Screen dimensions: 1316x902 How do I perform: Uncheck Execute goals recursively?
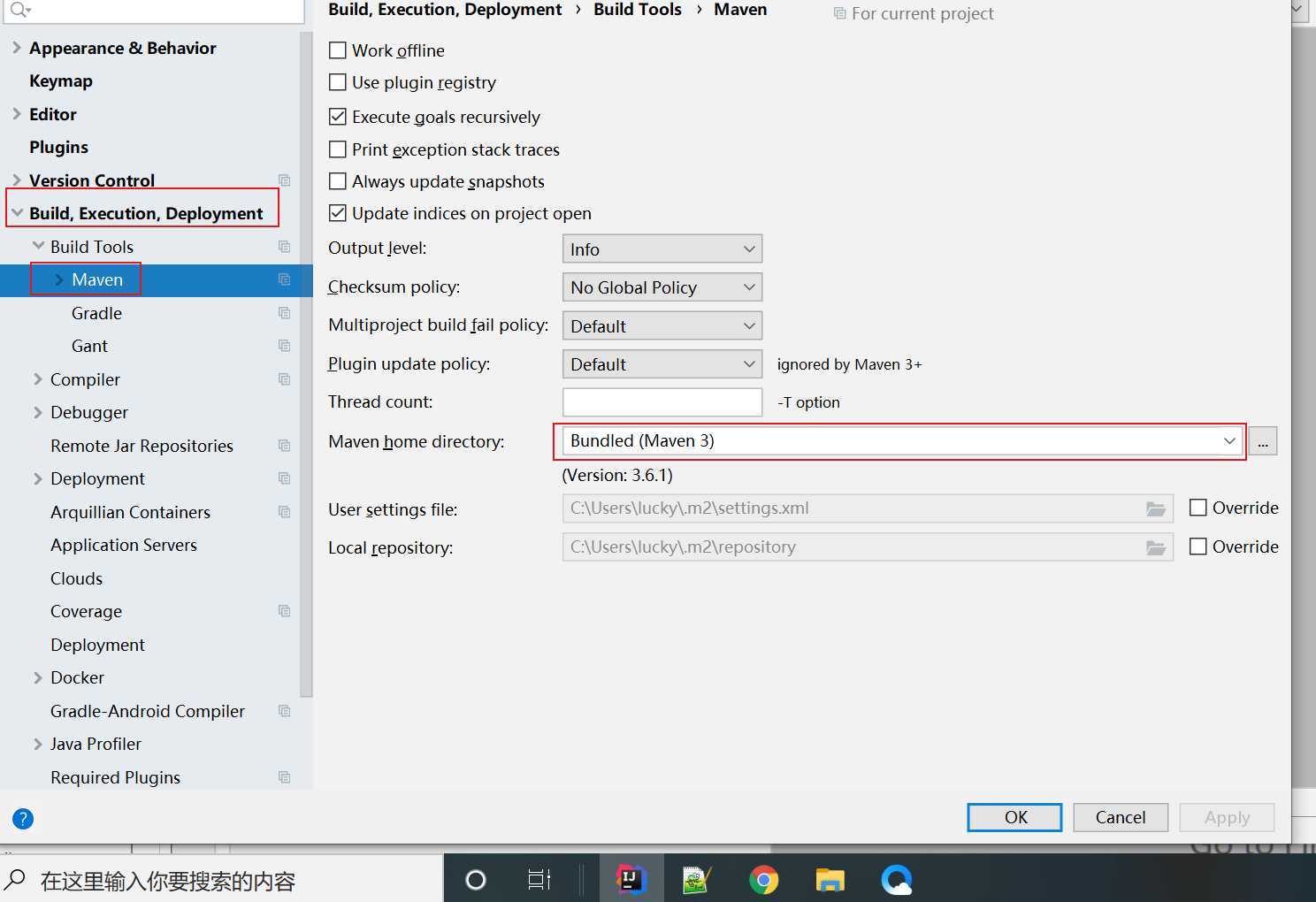[338, 117]
